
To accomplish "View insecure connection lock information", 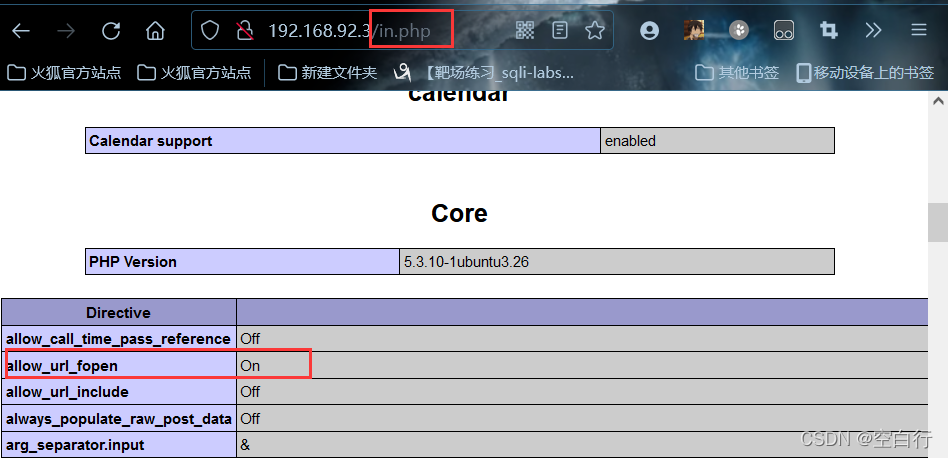I will pos(244,31).
